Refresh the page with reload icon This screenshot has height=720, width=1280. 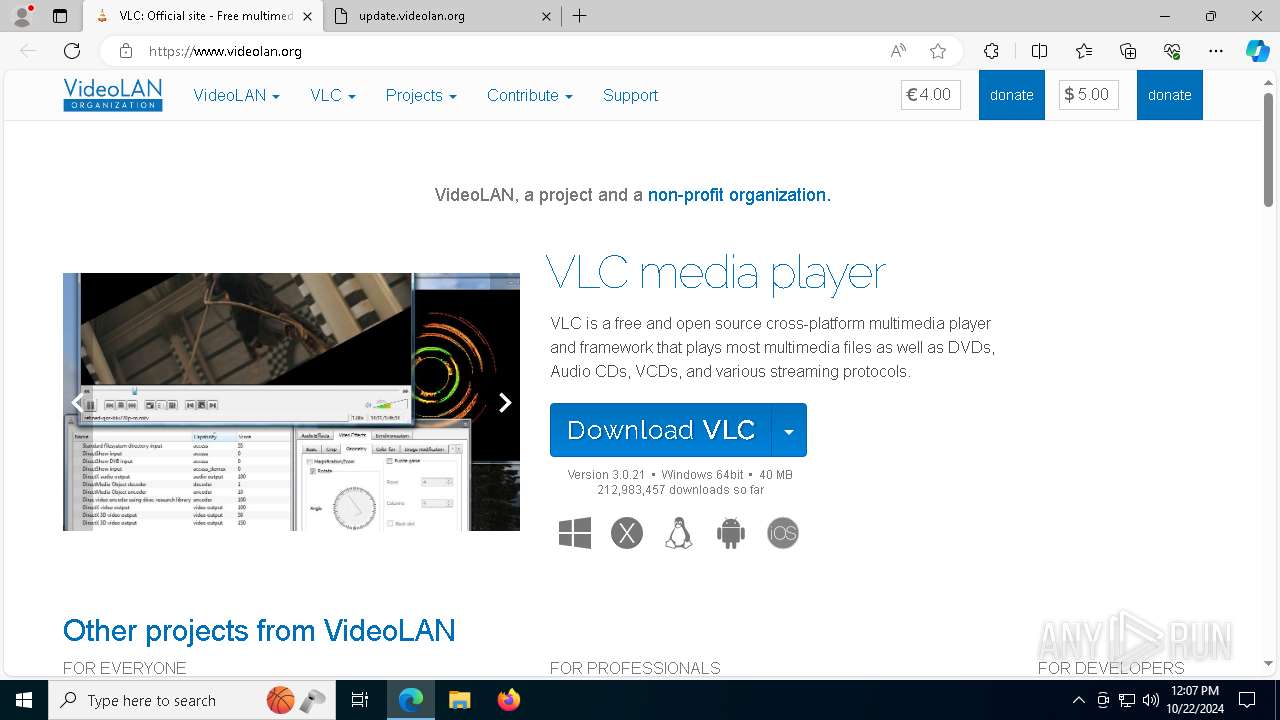click(72, 51)
